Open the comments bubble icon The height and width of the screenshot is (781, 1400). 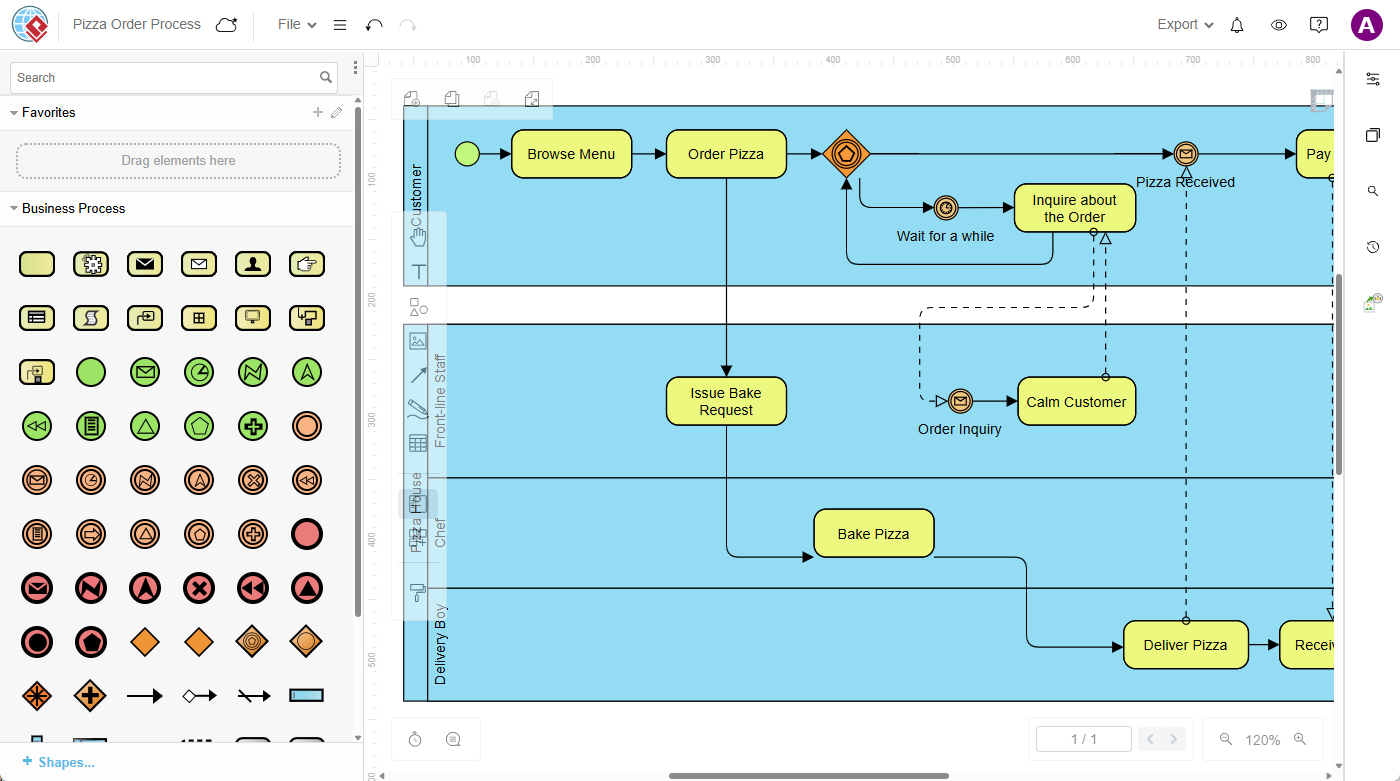tap(453, 739)
